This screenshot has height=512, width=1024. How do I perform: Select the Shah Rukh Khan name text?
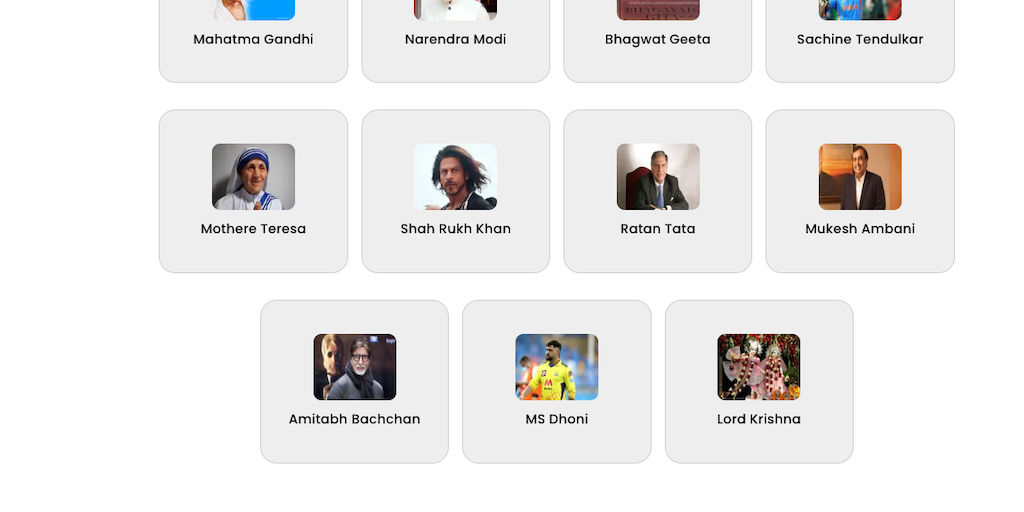(x=455, y=229)
